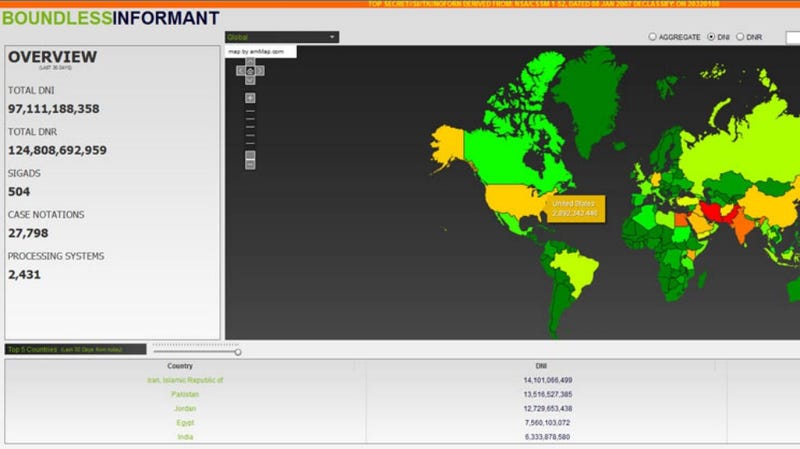Click the Top 5 Countries header bar
800x449 pixels.
(x=76, y=350)
